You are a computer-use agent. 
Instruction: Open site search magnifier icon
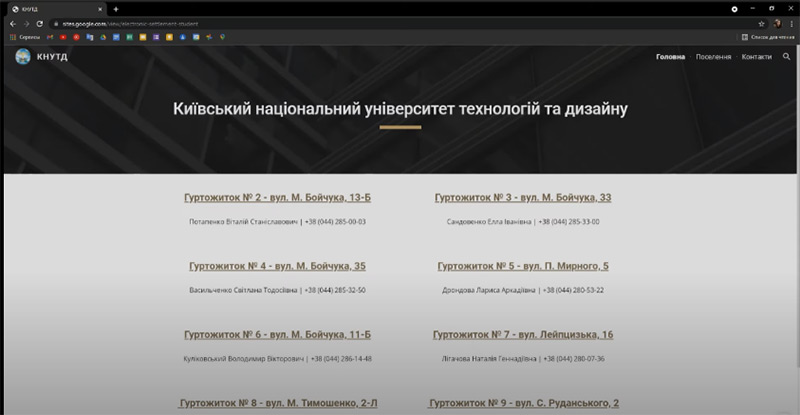click(x=786, y=57)
